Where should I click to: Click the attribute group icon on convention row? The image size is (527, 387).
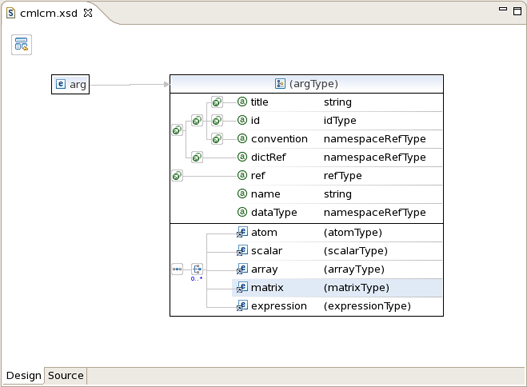(x=217, y=139)
